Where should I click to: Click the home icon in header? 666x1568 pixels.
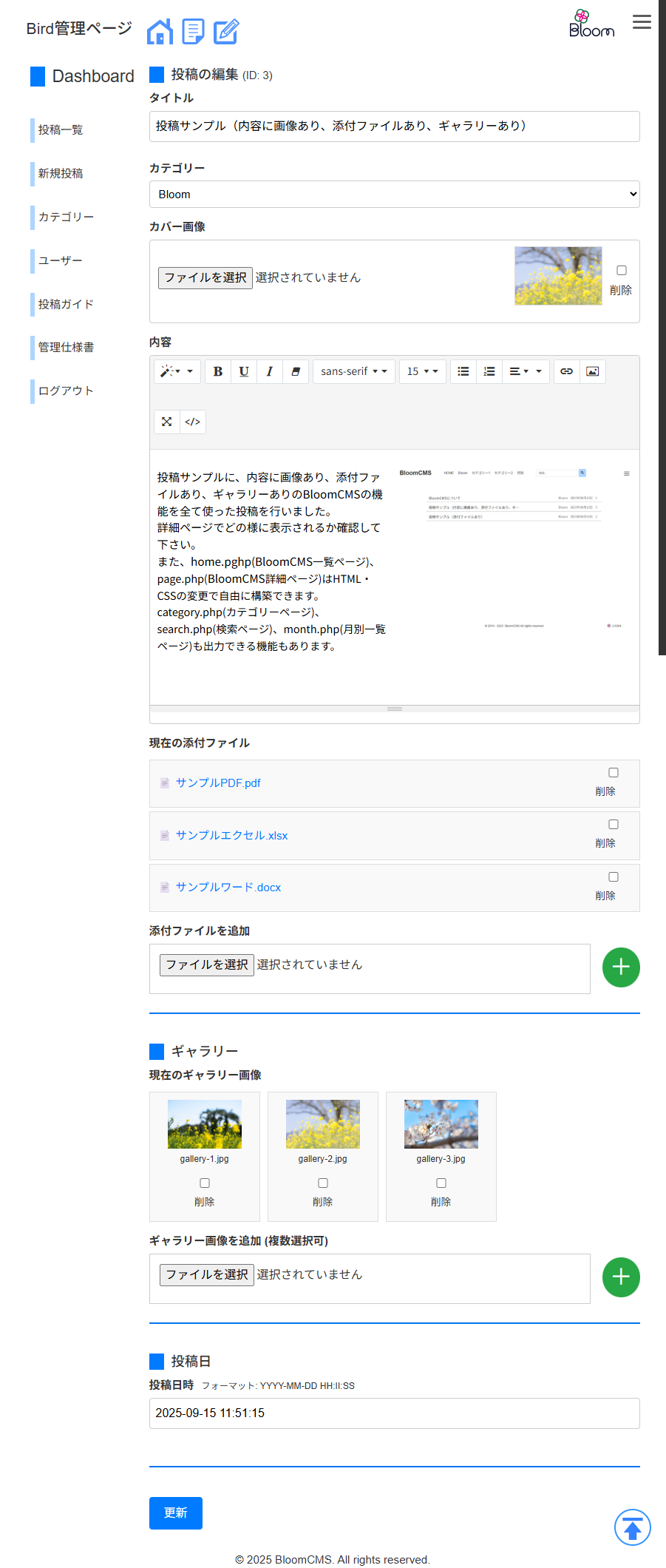click(x=160, y=32)
